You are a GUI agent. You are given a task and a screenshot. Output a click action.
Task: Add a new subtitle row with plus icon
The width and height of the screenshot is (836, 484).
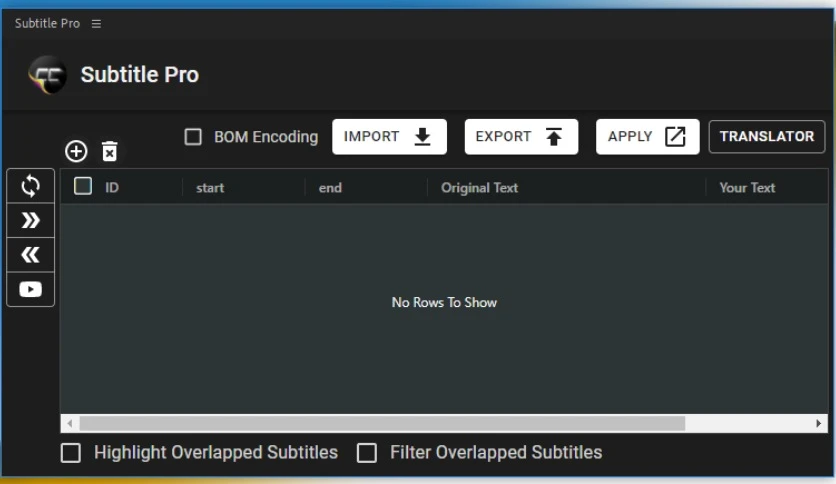click(76, 151)
